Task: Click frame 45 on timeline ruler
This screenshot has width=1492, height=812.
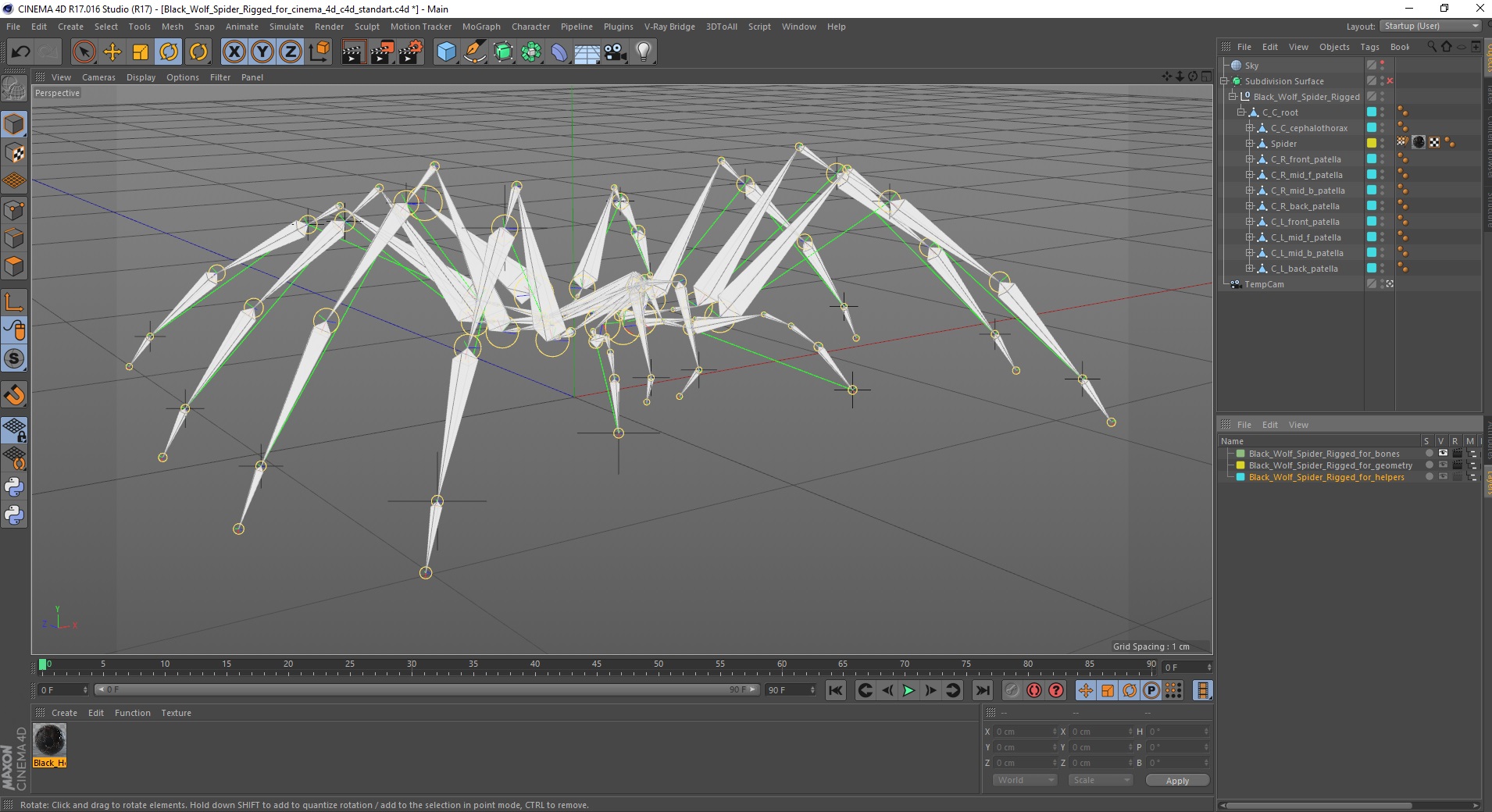Action: 597,665
